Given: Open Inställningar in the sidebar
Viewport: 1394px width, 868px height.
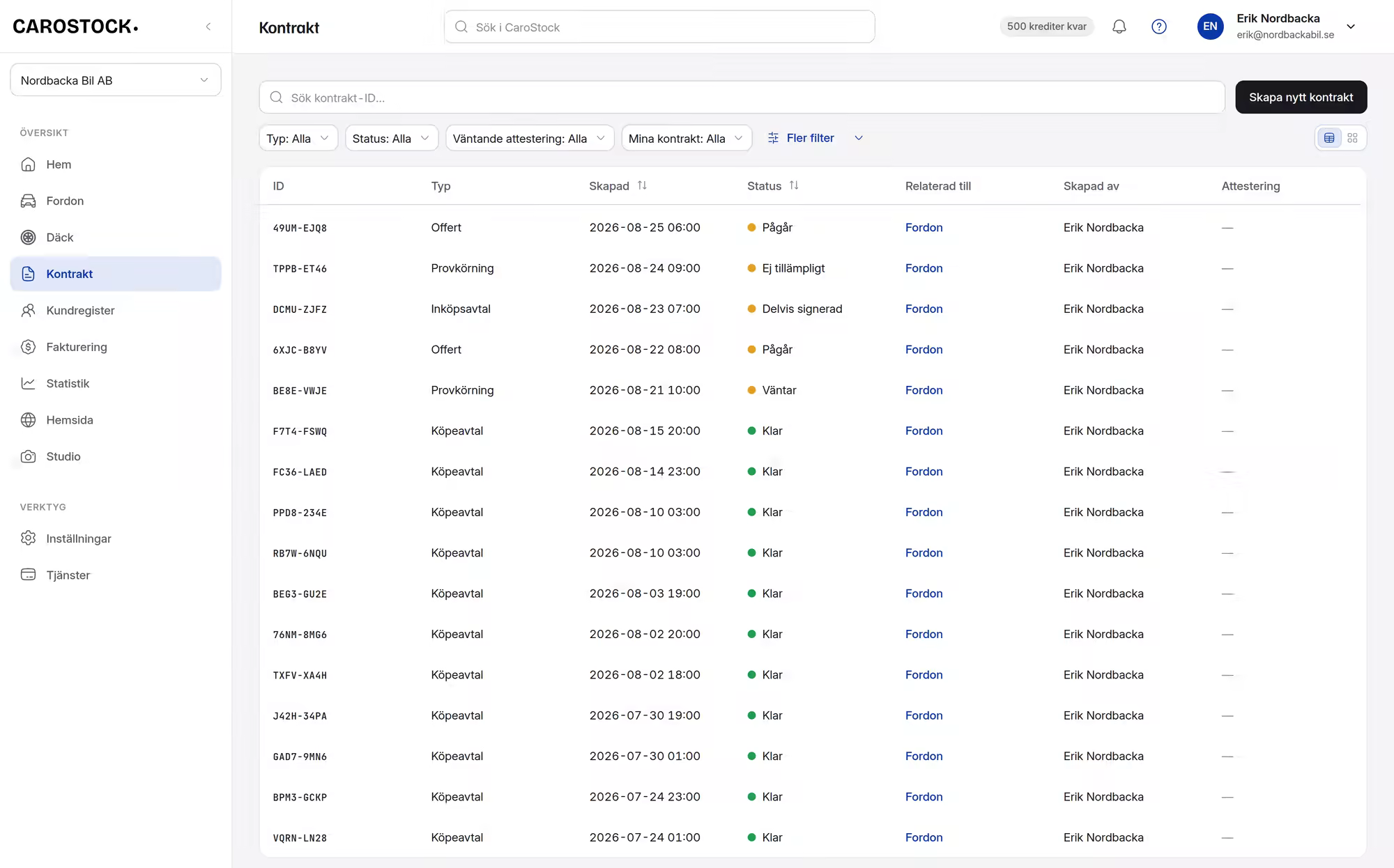Looking at the screenshot, I should [x=116, y=538].
